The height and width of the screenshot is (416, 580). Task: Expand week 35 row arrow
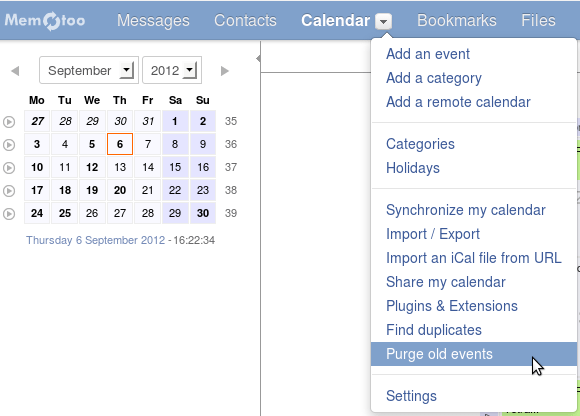pyautogui.click(x=9, y=121)
